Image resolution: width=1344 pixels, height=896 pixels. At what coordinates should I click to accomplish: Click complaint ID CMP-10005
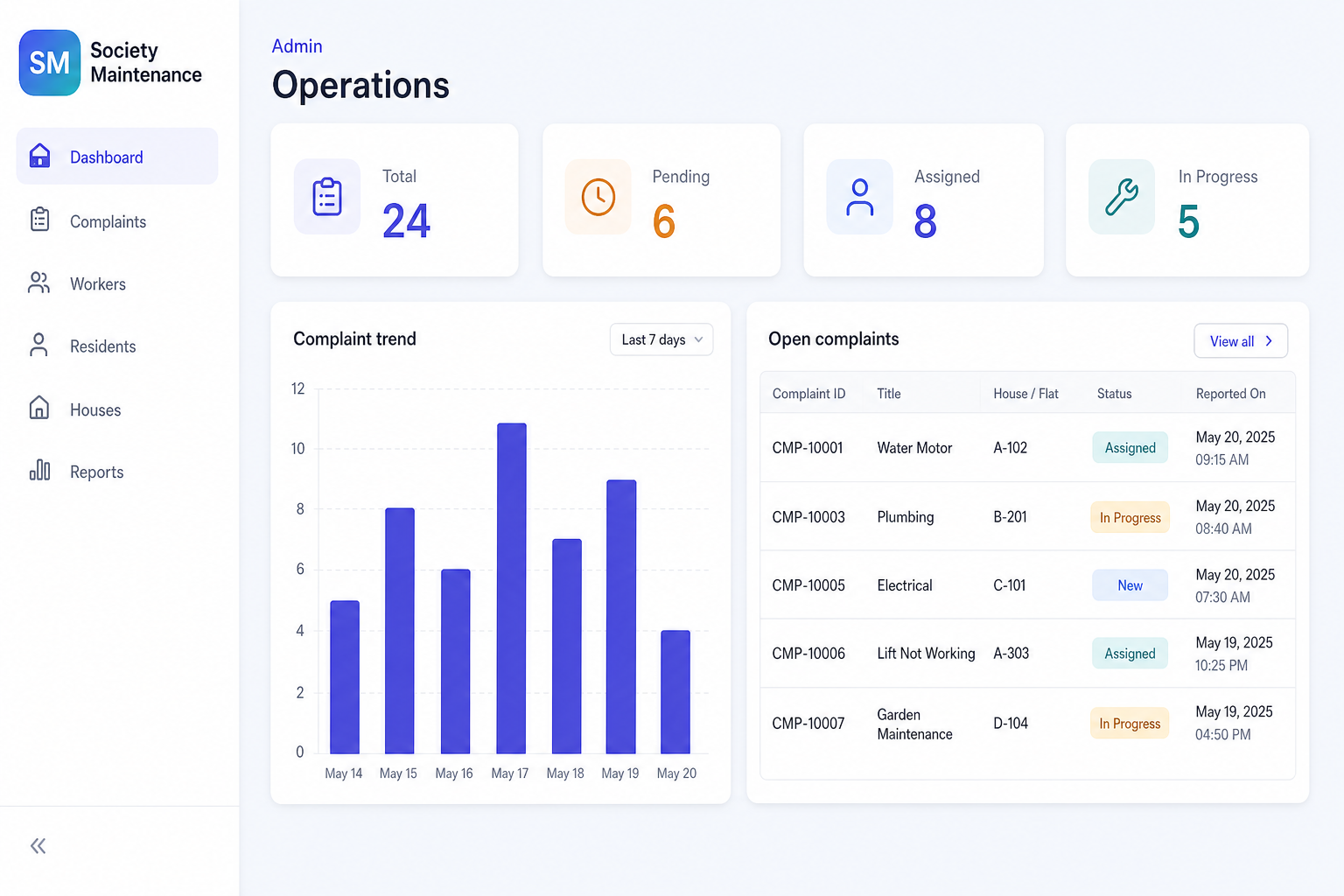pyautogui.click(x=808, y=585)
